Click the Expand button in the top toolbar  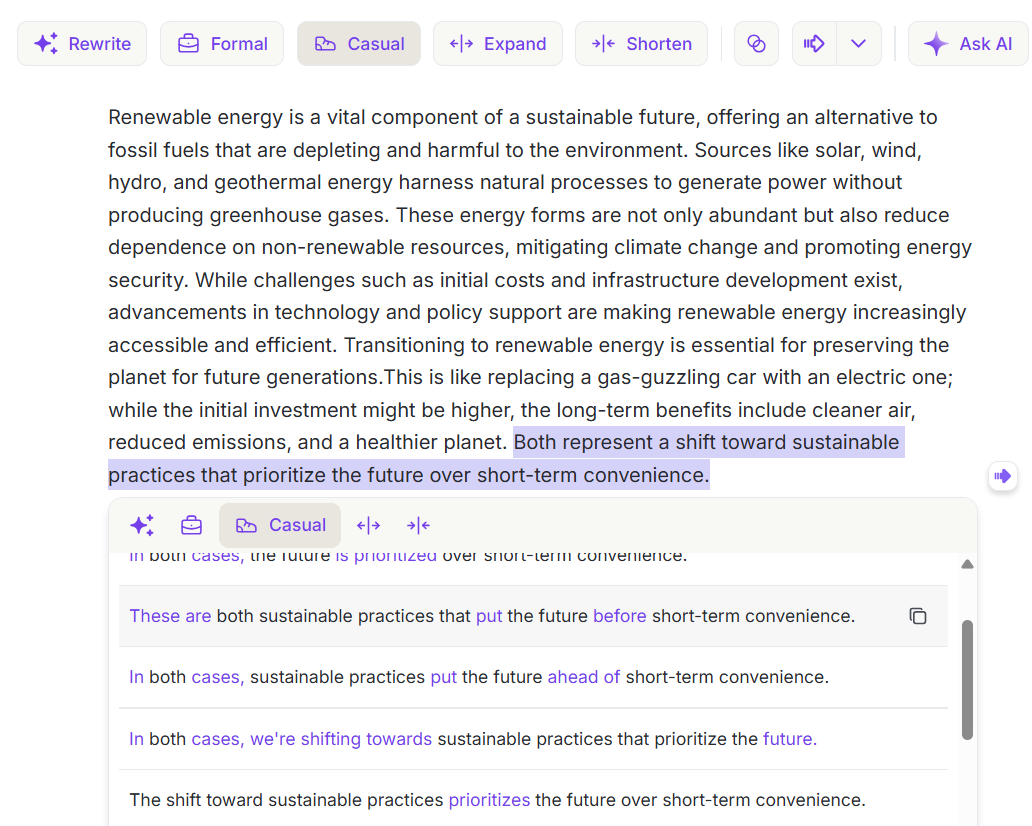[x=498, y=44]
